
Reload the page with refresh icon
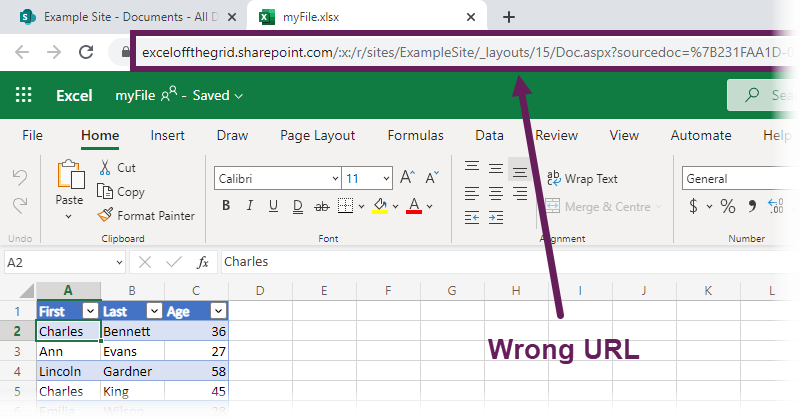coord(86,52)
